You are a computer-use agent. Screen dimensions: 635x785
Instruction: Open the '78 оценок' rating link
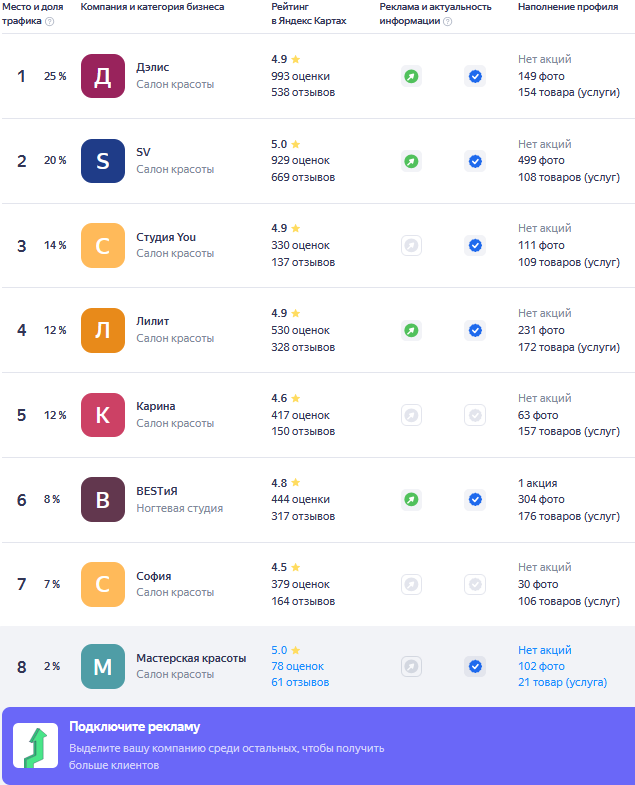[297, 666]
